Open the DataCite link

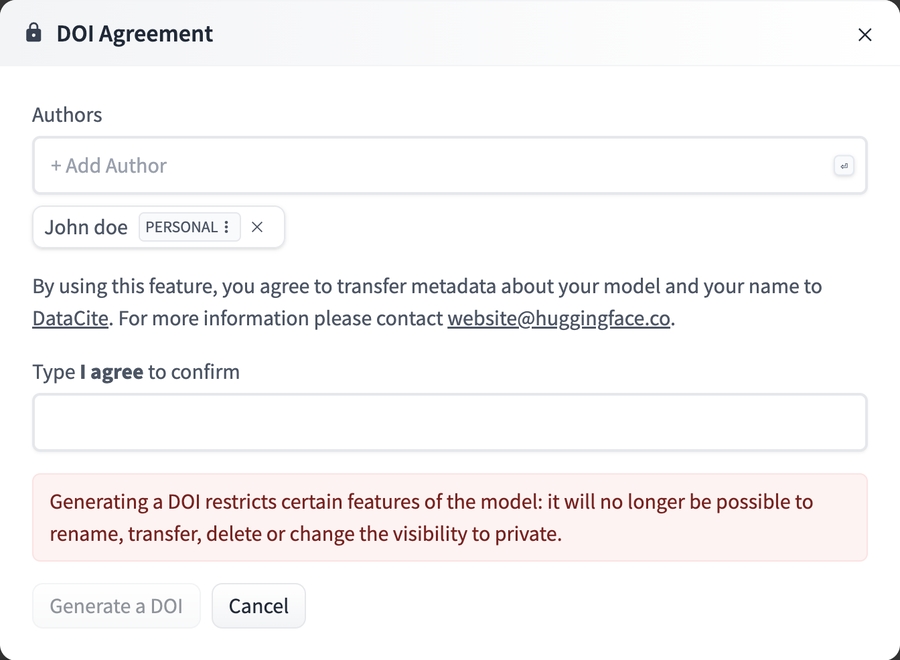70,320
